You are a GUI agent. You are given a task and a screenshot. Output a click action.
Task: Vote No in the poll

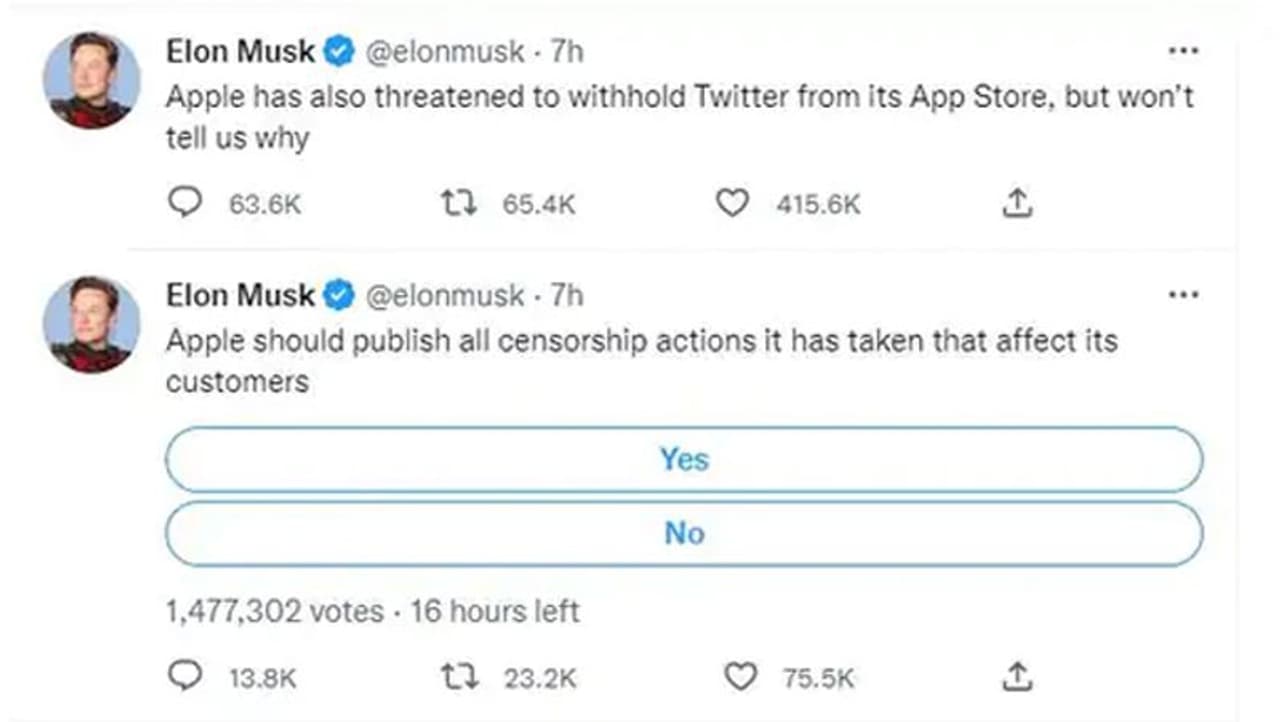tap(684, 534)
